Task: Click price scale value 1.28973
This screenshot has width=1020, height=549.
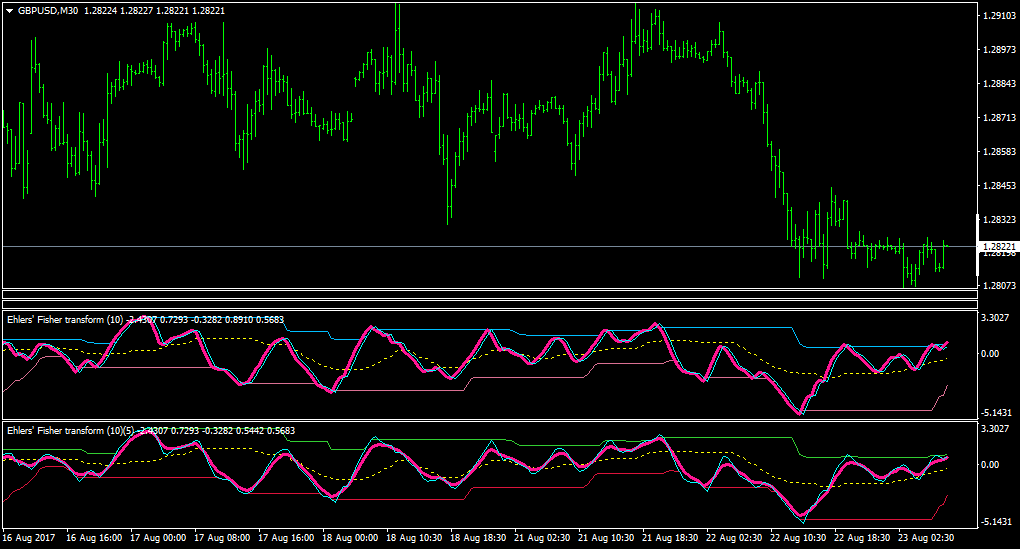Action: coord(999,49)
